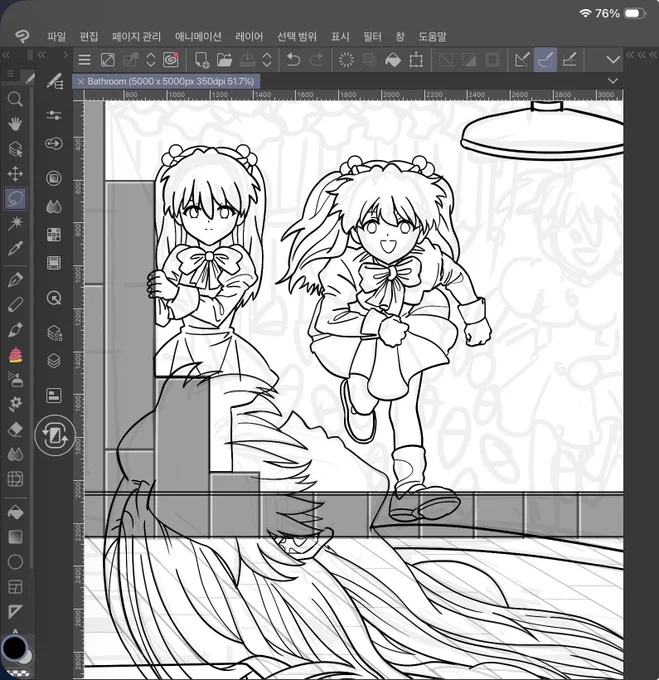659x680 pixels.
Task: Select the Airbrush spray tool
Action: (x=15, y=379)
